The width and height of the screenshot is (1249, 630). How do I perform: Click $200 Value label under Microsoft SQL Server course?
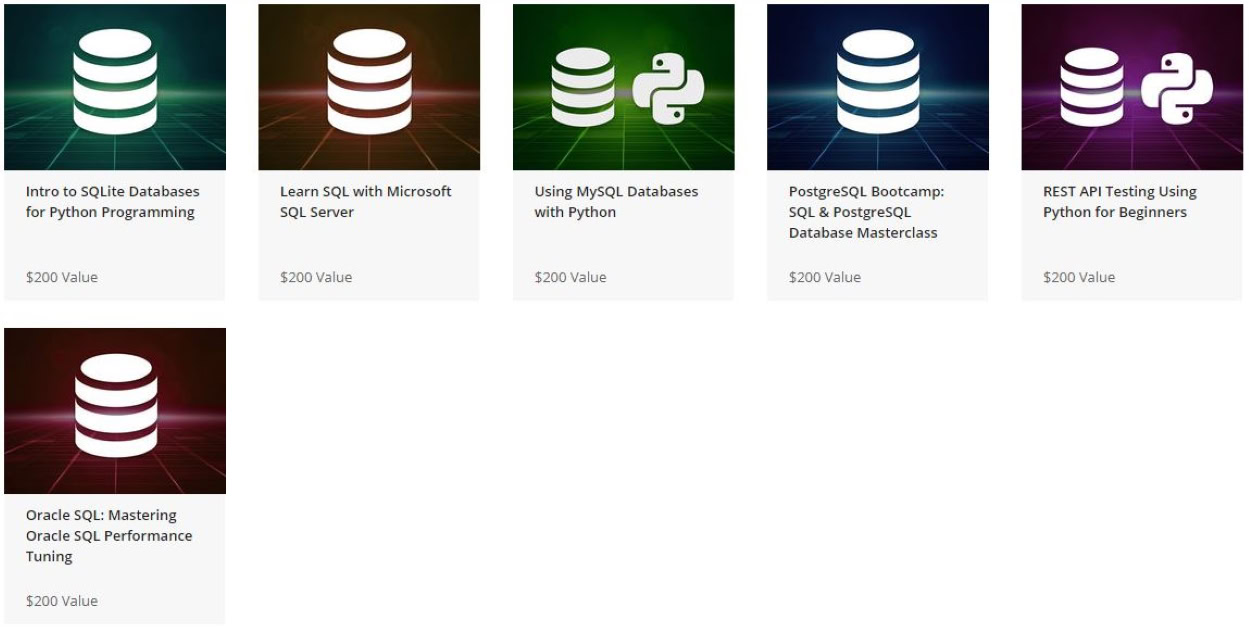coord(316,277)
